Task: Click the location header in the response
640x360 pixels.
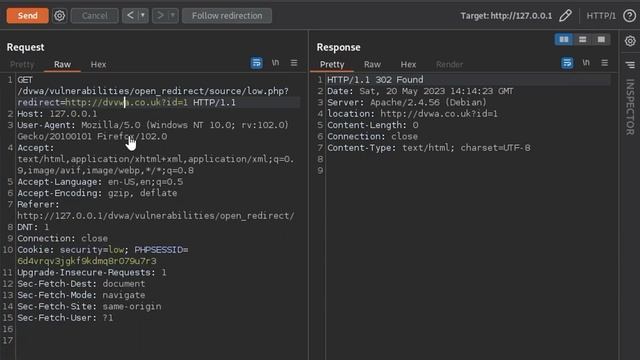Action: point(412,114)
